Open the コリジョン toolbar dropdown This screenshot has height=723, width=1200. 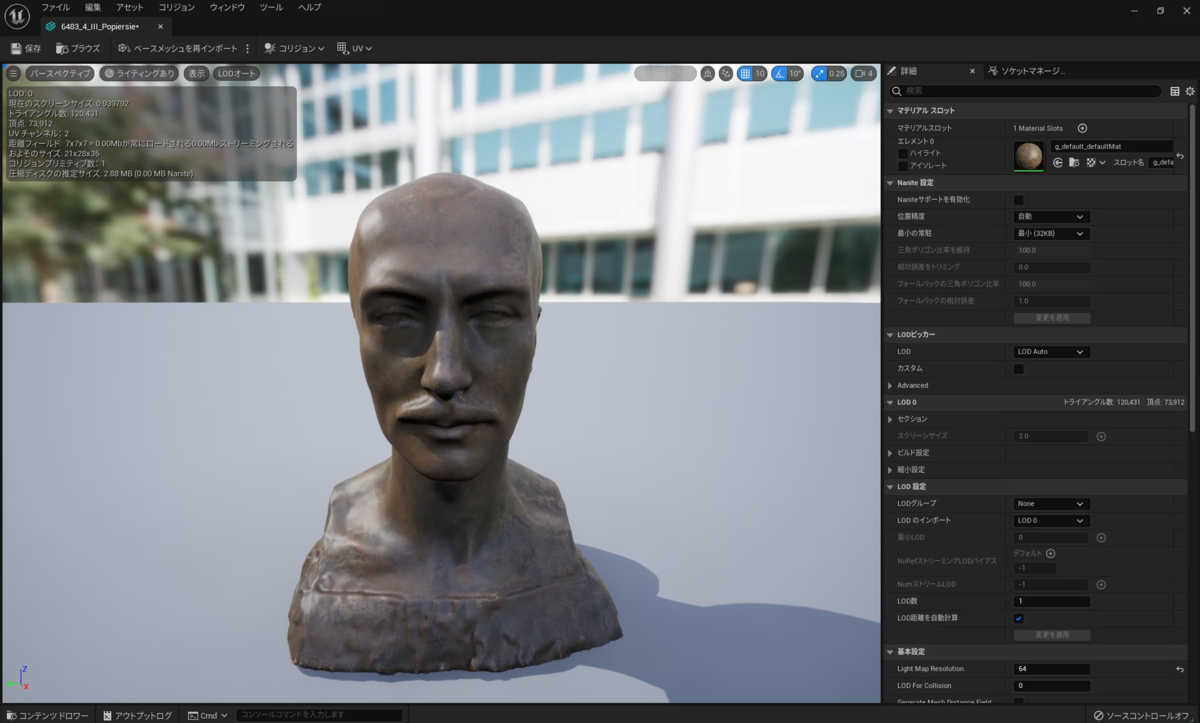pos(294,48)
